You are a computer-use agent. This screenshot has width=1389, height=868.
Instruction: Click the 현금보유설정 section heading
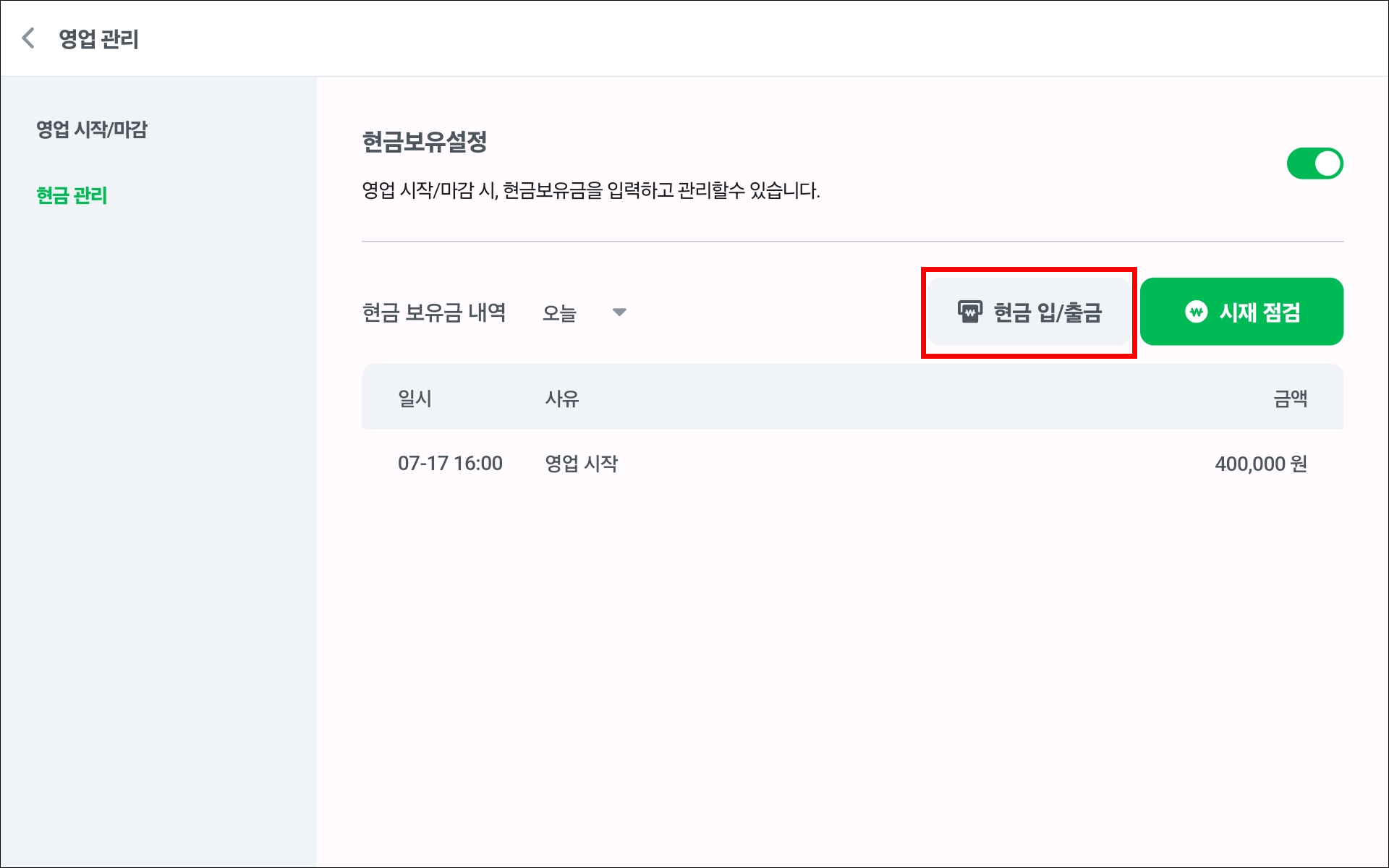[x=425, y=142]
